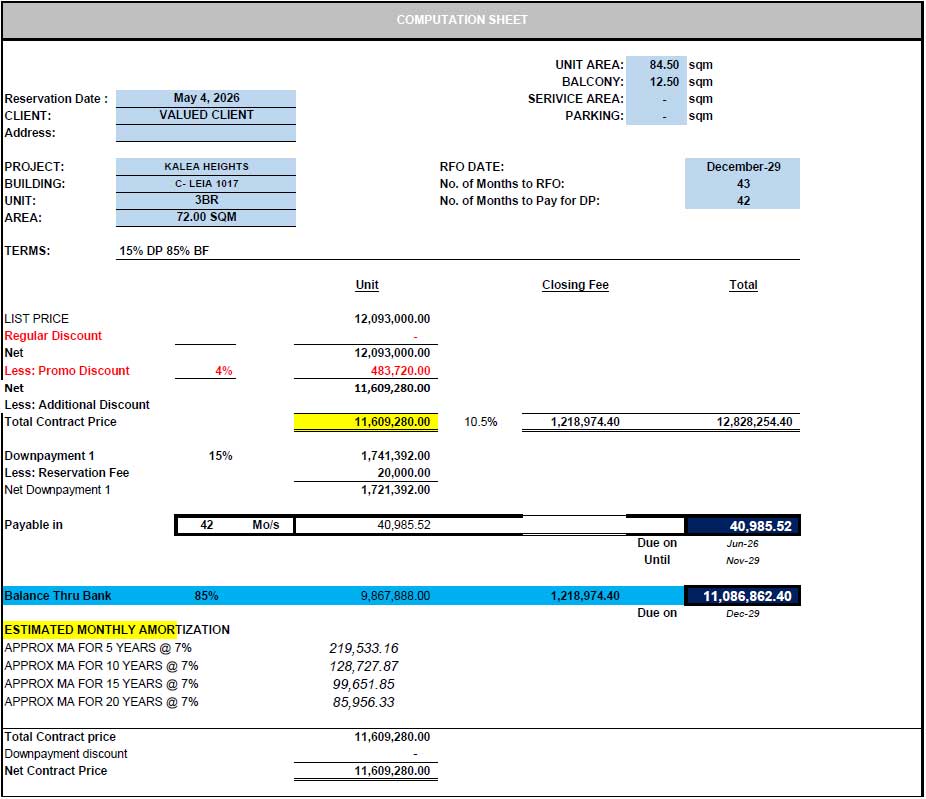This screenshot has width=926, height=799.
Task: Click the 42 Mo/s payable term cell
Action: coord(234,525)
